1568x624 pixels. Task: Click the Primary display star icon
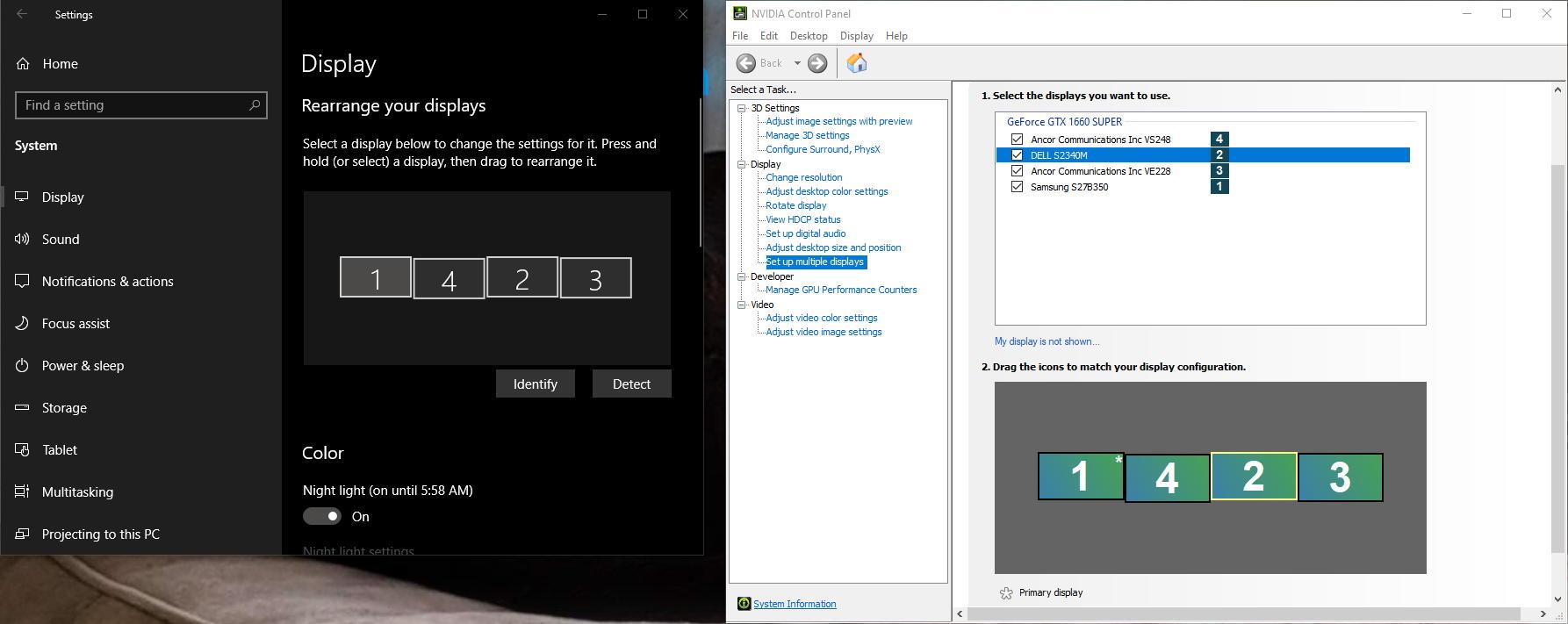coord(1006,593)
